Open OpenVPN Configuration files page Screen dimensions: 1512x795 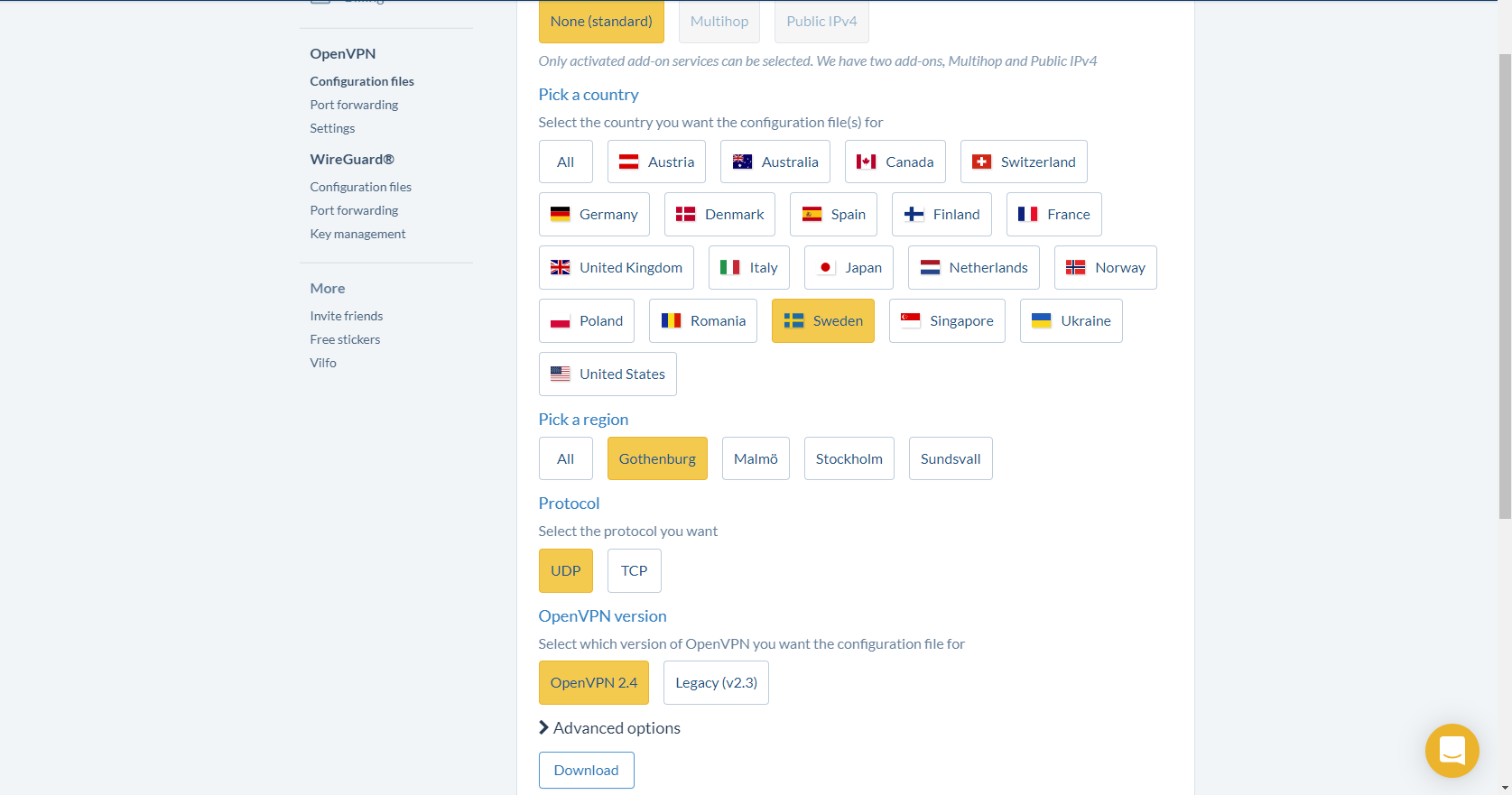tap(362, 81)
